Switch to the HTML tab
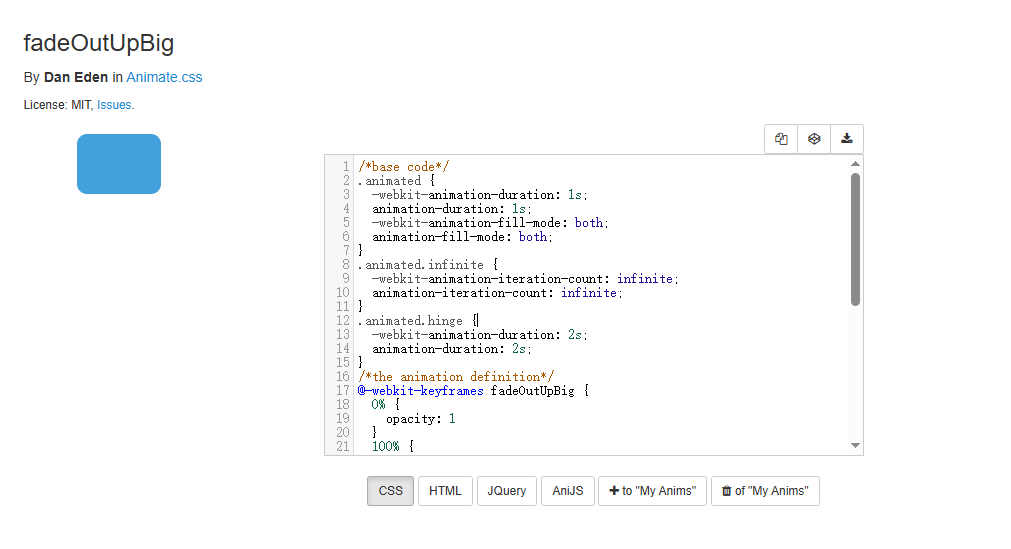 tap(446, 491)
